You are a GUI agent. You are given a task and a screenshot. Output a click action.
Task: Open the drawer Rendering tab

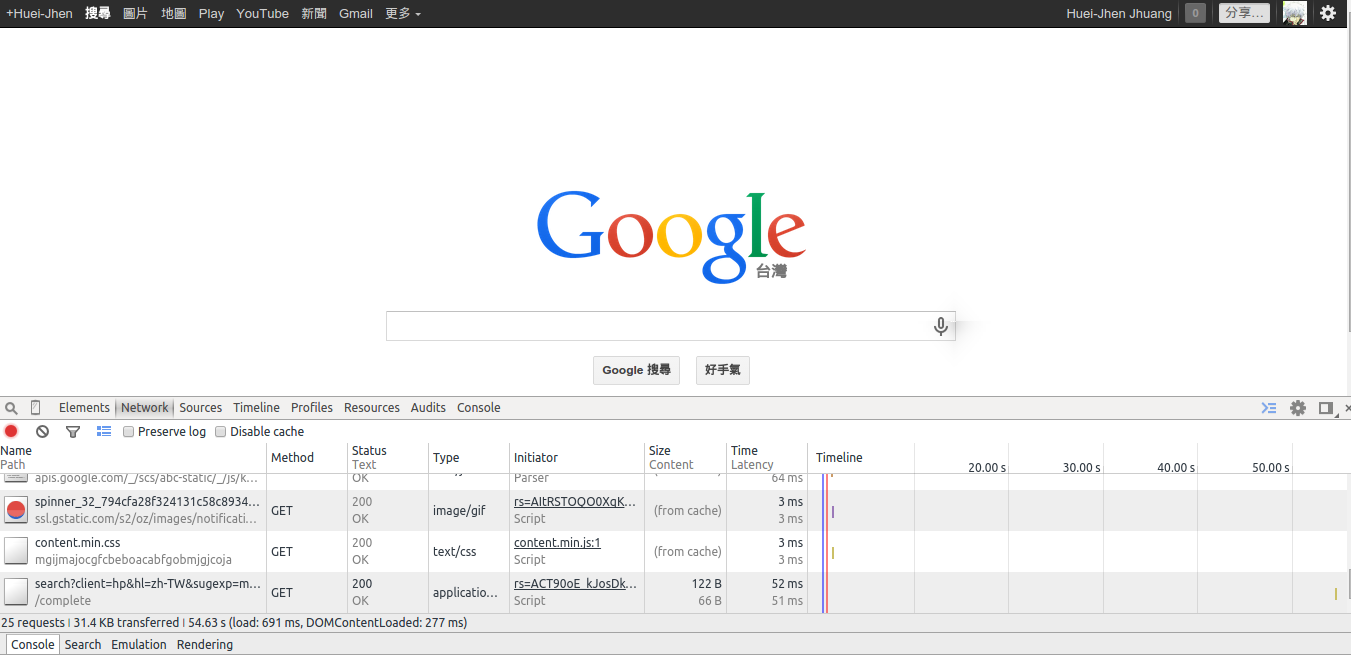coord(205,645)
